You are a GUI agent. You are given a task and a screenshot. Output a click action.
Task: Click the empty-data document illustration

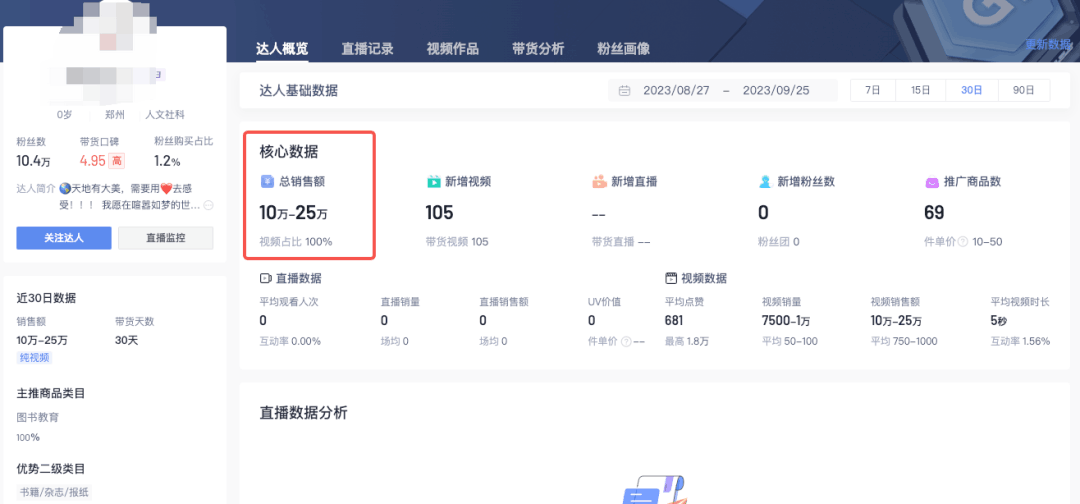(x=654, y=490)
